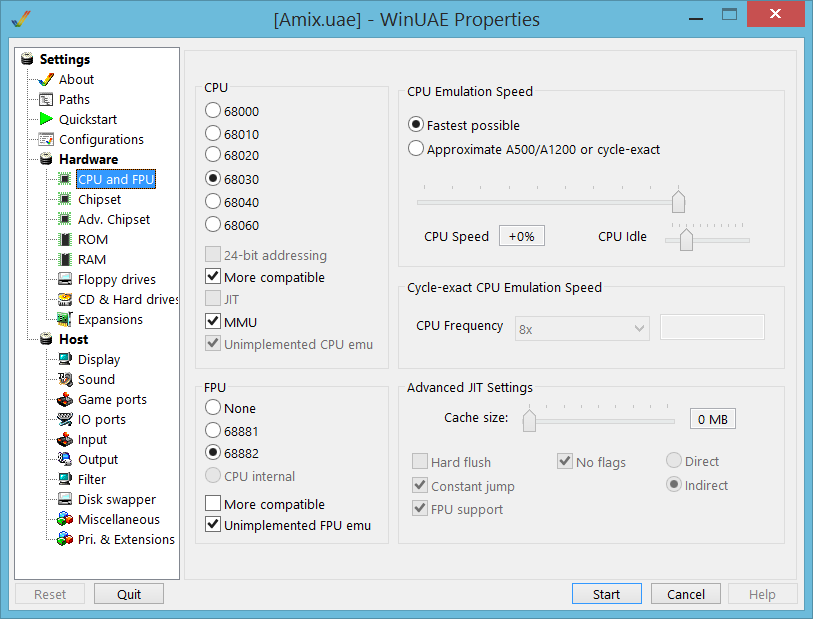Screen dimensions: 813x619
Task: Click the Cancel button
Action: [685, 594]
